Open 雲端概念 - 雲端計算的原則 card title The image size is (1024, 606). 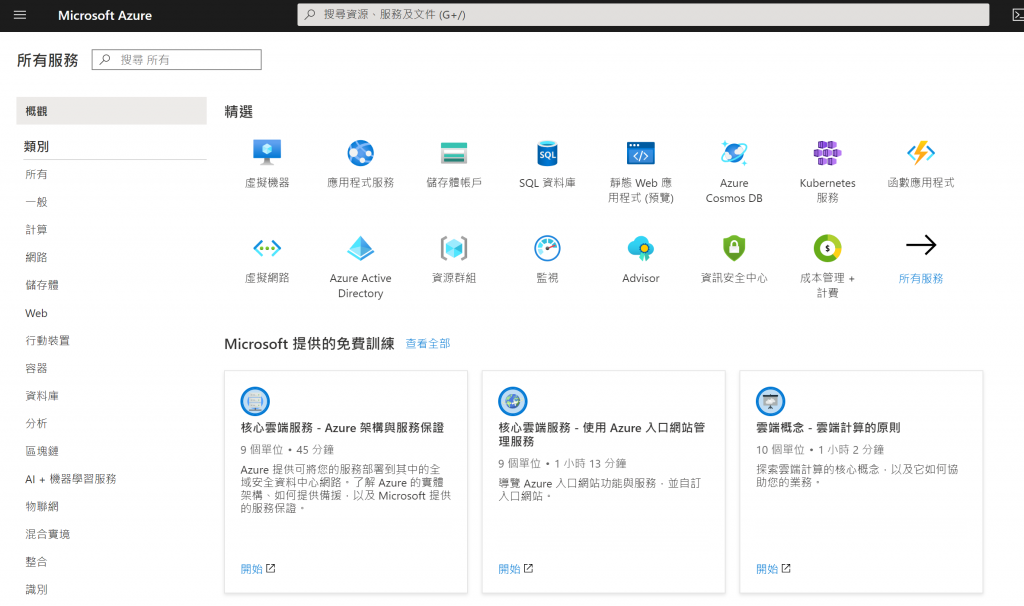click(828, 428)
